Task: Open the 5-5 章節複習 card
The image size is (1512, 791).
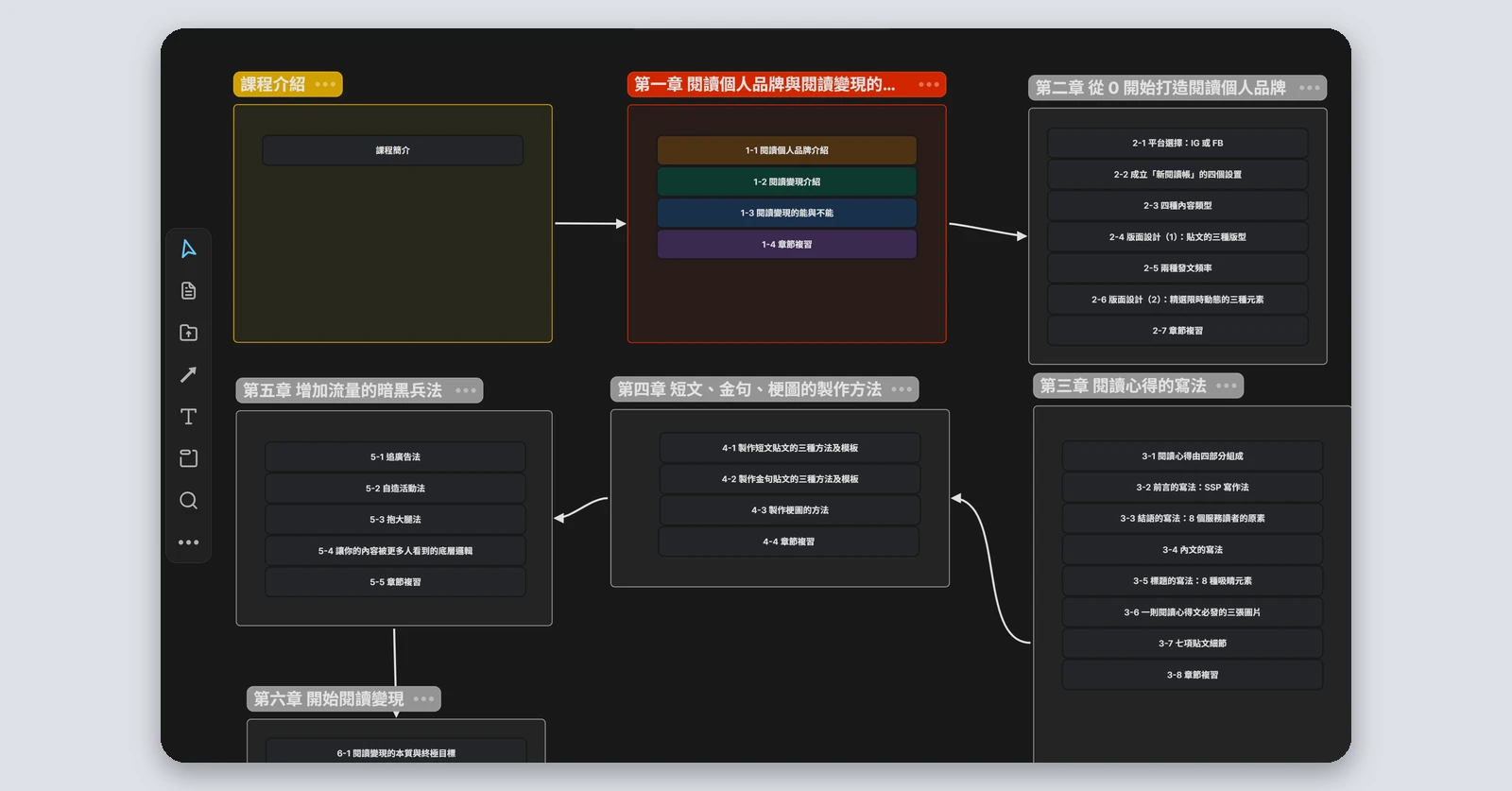Action: (x=395, y=582)
